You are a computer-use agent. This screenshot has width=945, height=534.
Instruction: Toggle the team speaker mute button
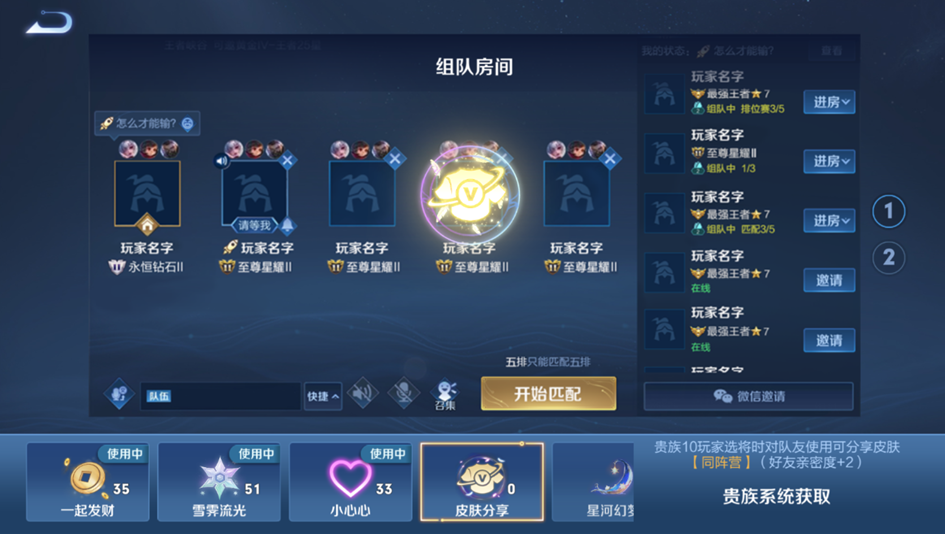363,394
